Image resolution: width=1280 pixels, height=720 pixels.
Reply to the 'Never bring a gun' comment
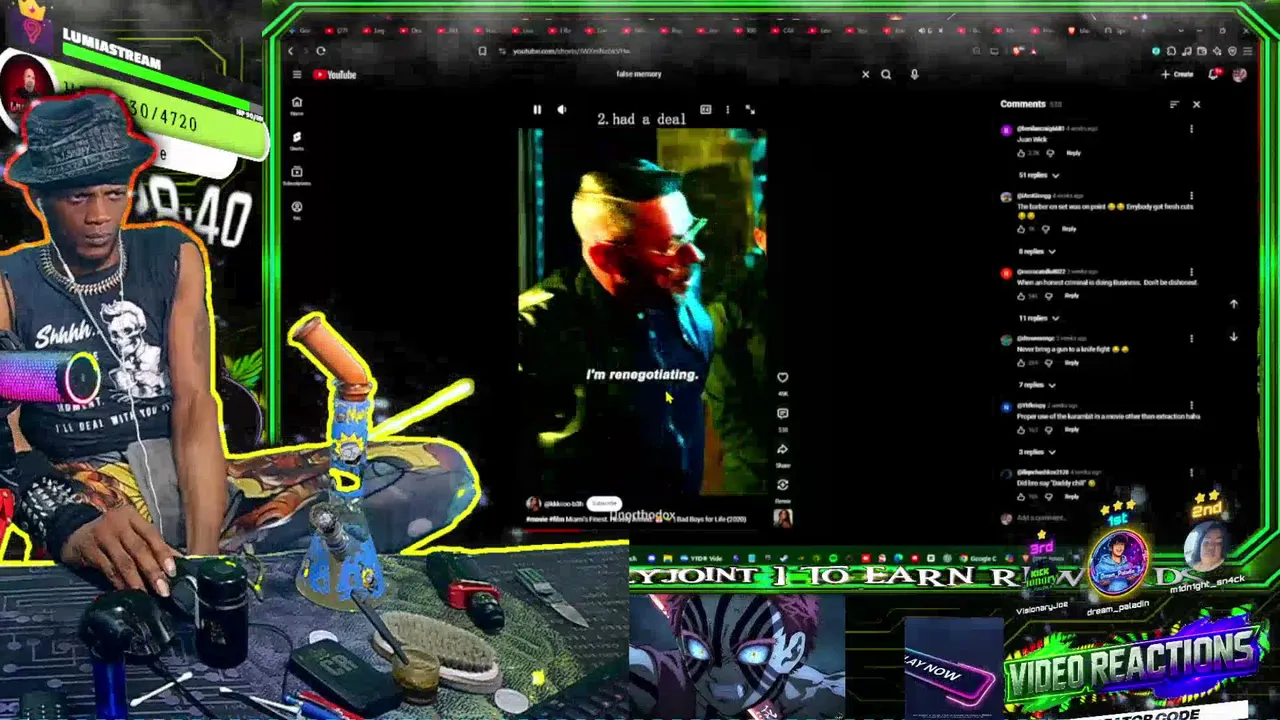click(1072, 363)
